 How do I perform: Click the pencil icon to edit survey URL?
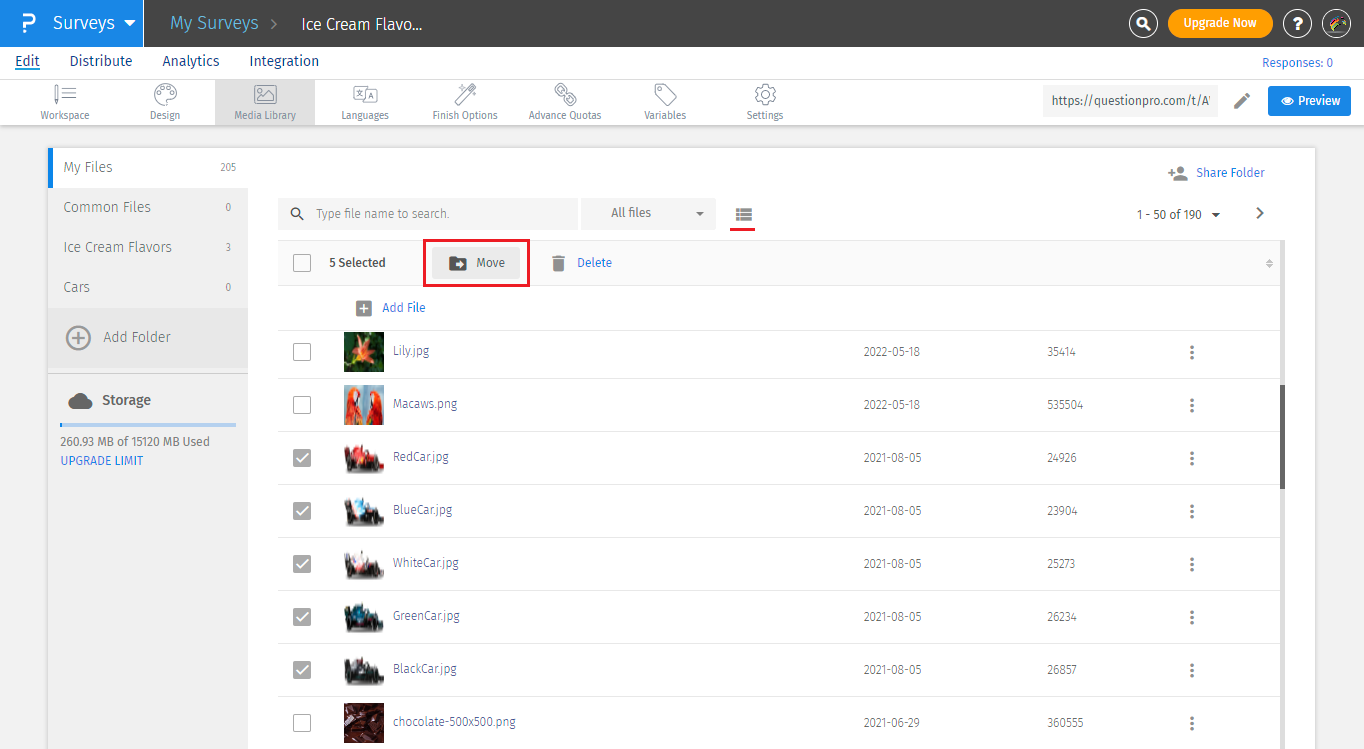[x=1242, y=100]
